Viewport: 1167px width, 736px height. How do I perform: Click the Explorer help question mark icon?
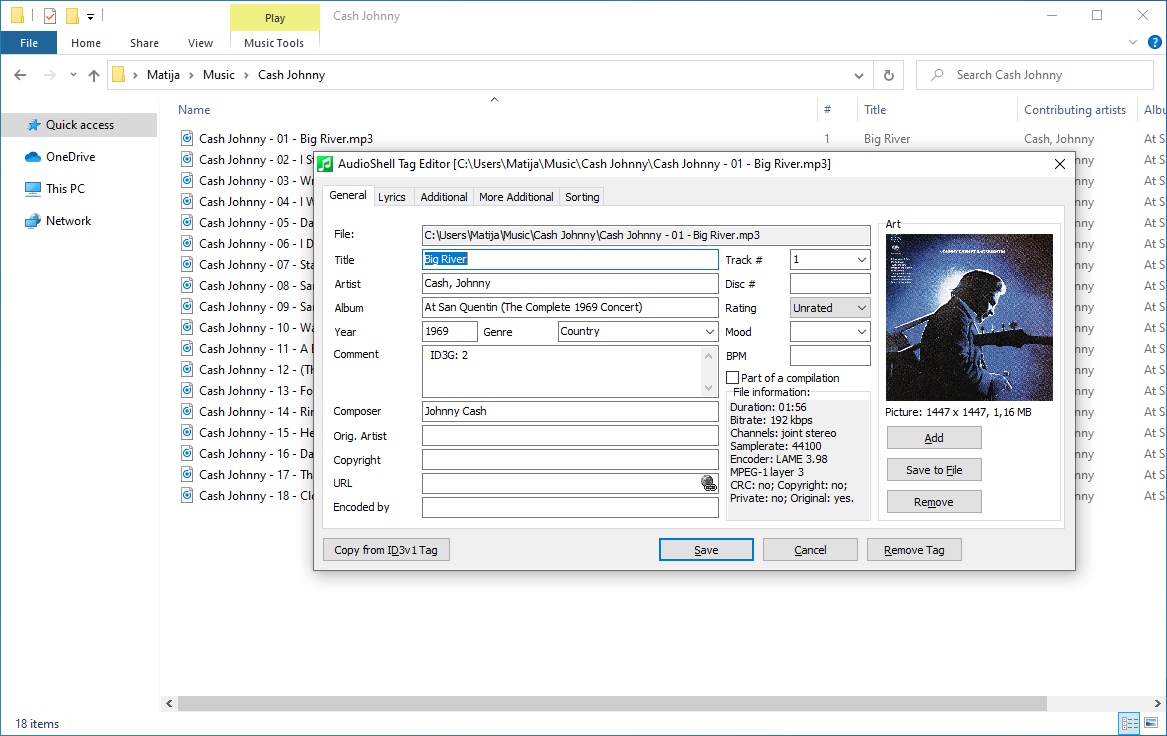(x=1155, y=42)
